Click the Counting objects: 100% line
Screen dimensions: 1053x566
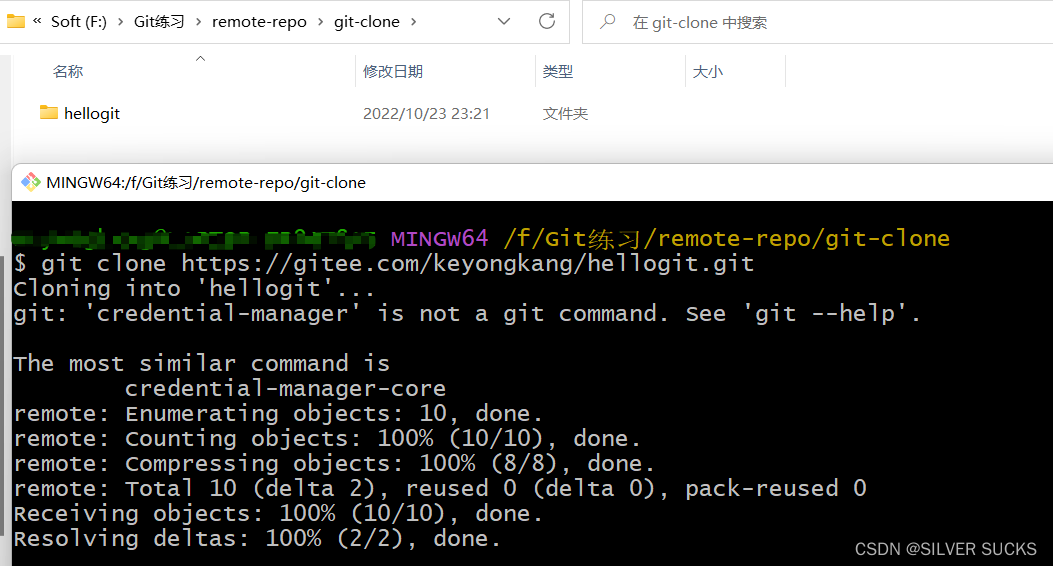pos(327,438)
